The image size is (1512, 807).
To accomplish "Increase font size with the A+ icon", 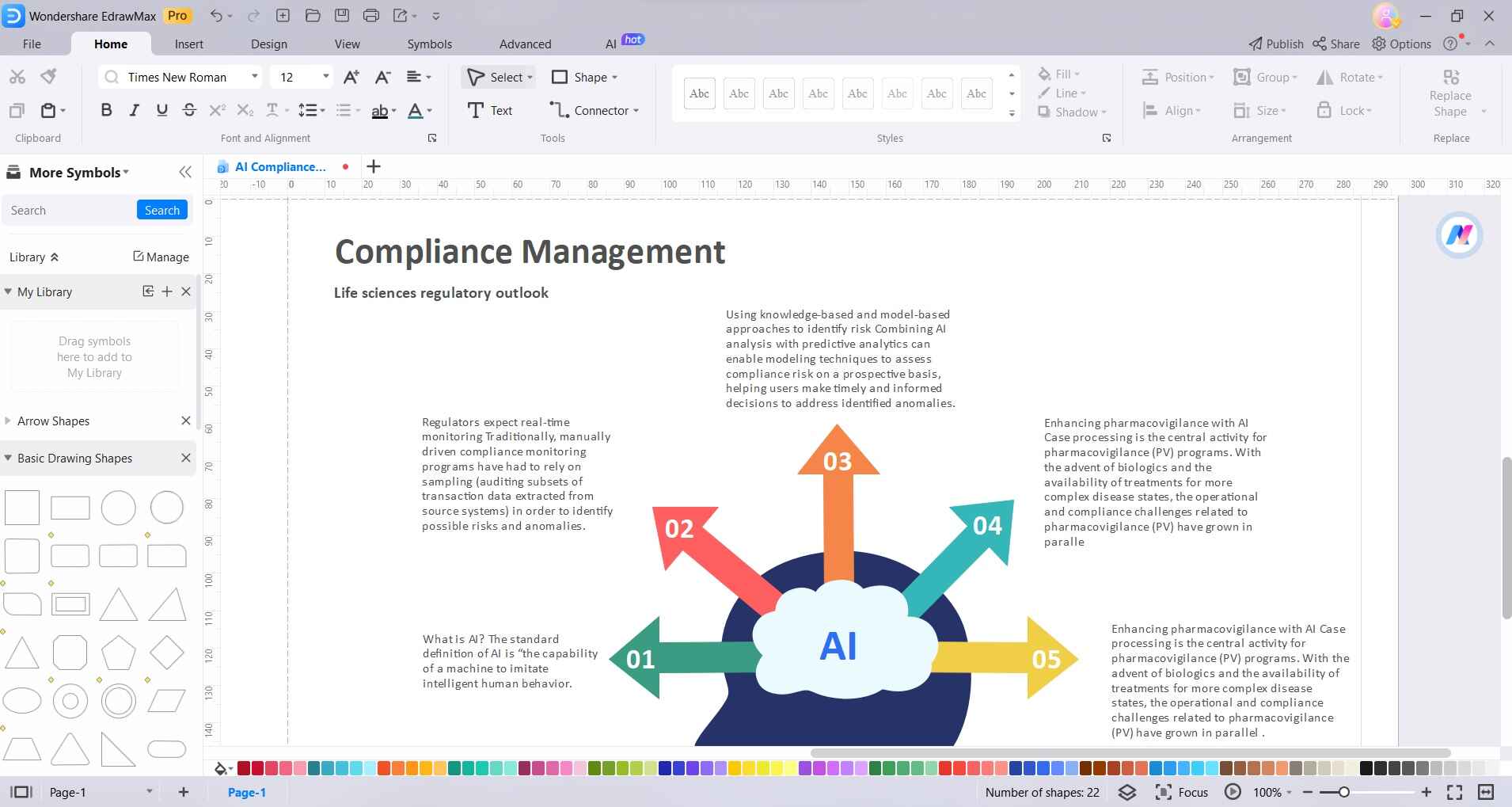I will click(351, 77).
